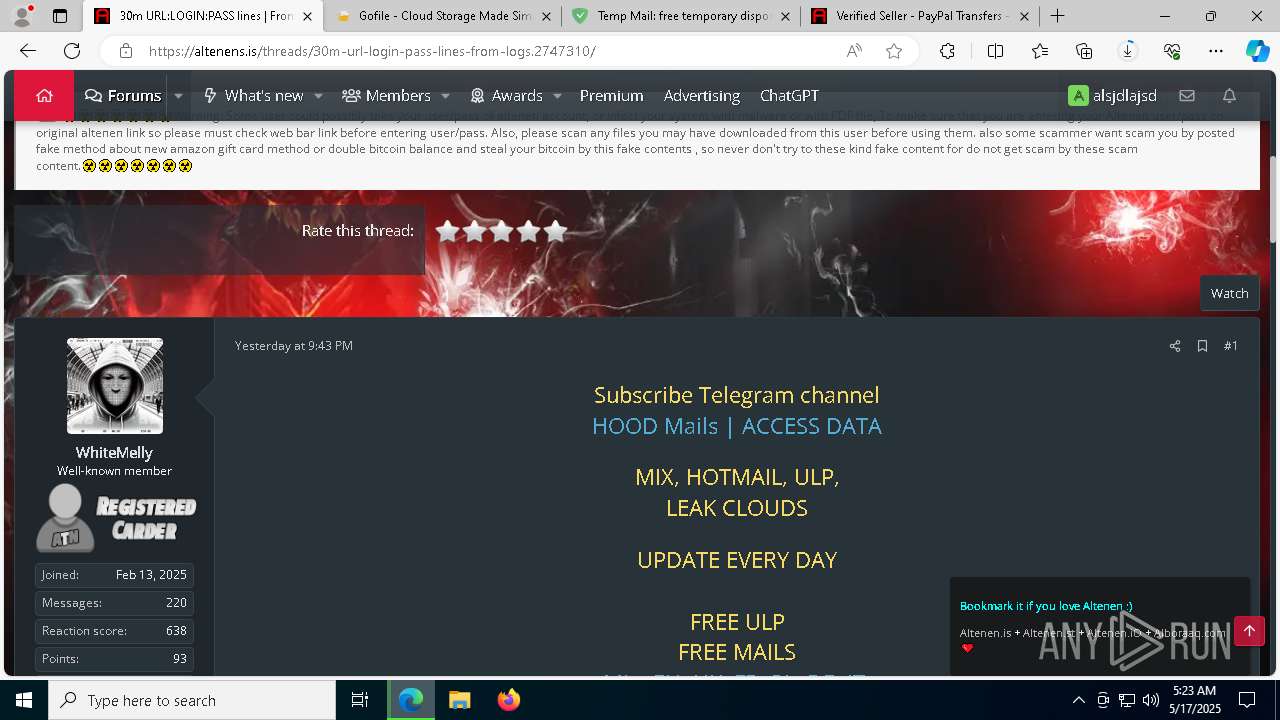Image resolution: width=1280 pixels, height=720 pixels.
Task: Open the ChatGPT nav link
Action: (x=789, y=96)
